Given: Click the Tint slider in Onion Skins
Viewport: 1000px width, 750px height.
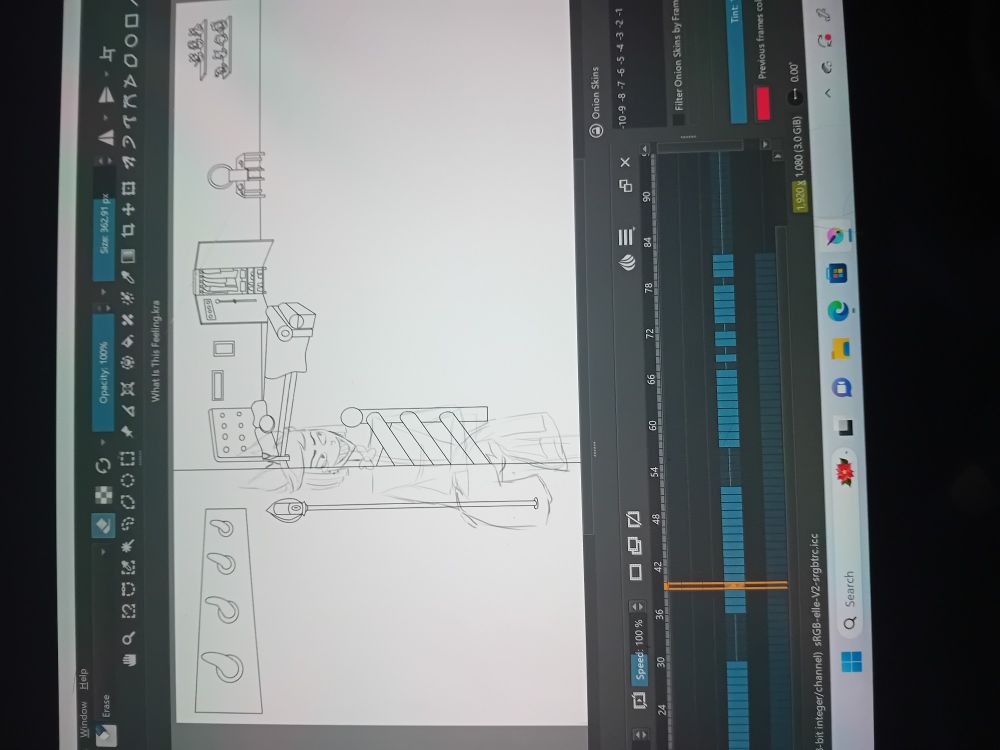Looking at the screenshot, I should click(737, 61).
